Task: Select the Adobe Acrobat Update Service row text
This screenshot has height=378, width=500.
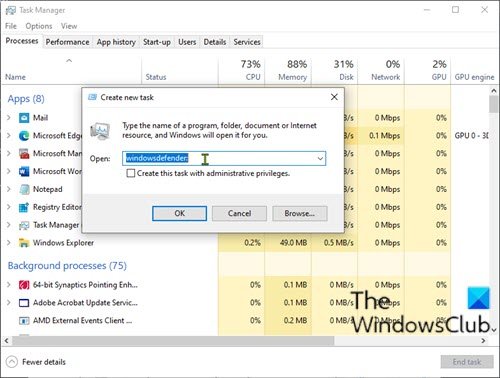Action: 85,303
